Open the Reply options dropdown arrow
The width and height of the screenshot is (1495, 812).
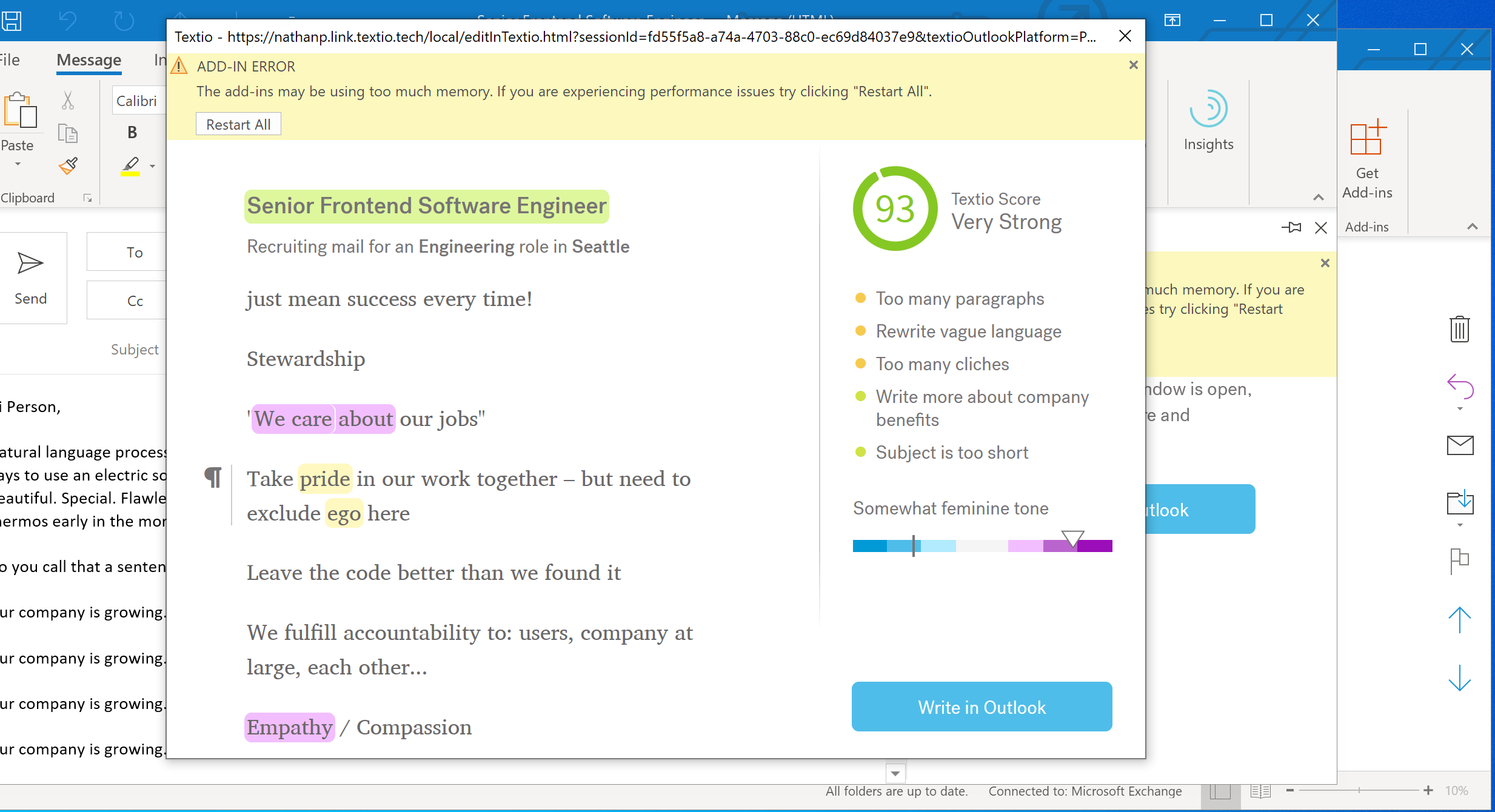pyautogui.click(x=1460, y=409)
